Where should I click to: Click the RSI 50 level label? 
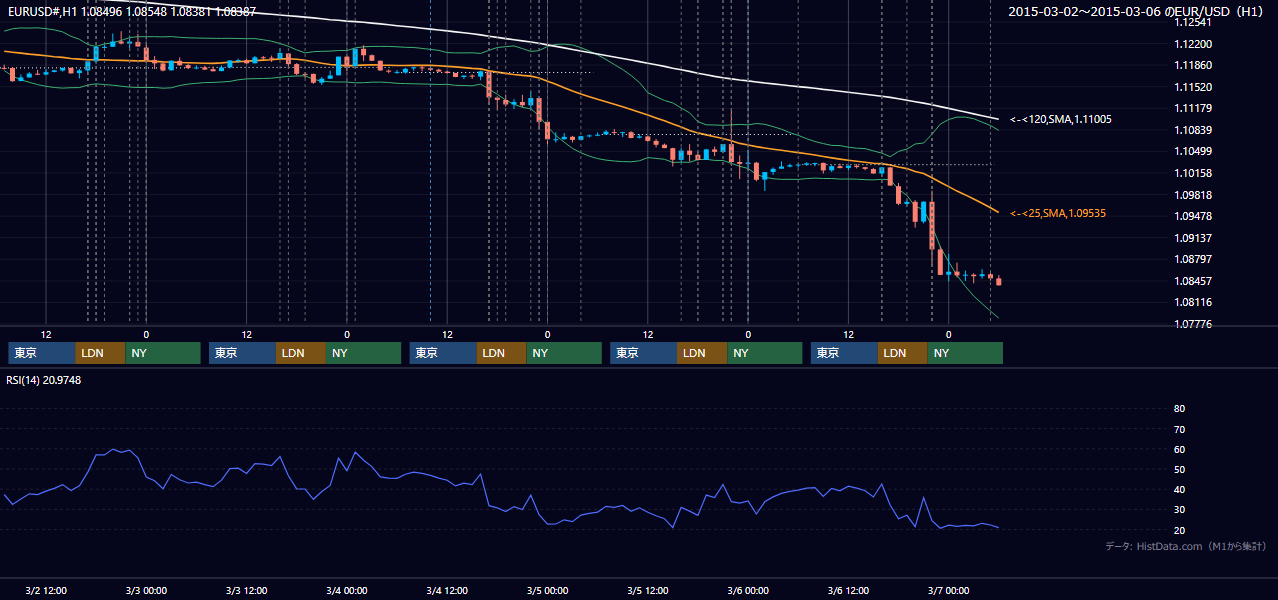point(1179,469)
